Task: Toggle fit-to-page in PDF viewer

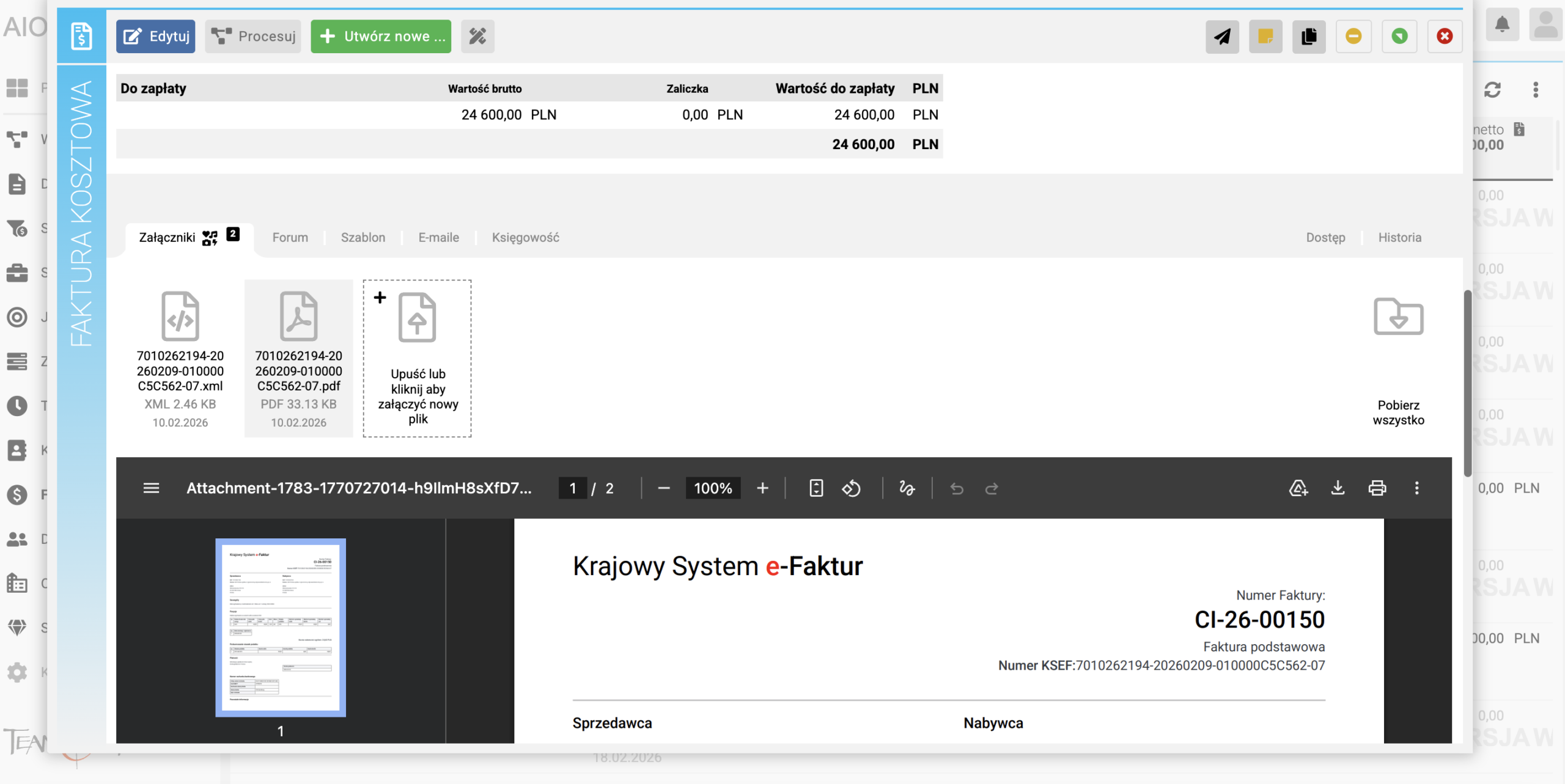Action: (x=816, y=488)
